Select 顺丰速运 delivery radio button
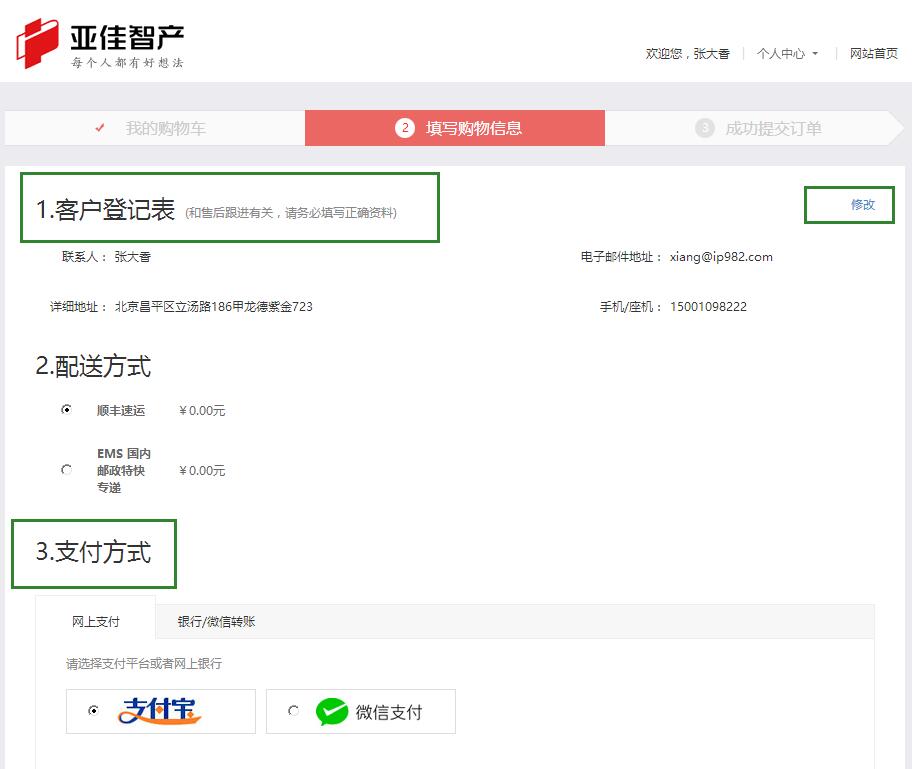912x769 pixels. pos(66,410)
